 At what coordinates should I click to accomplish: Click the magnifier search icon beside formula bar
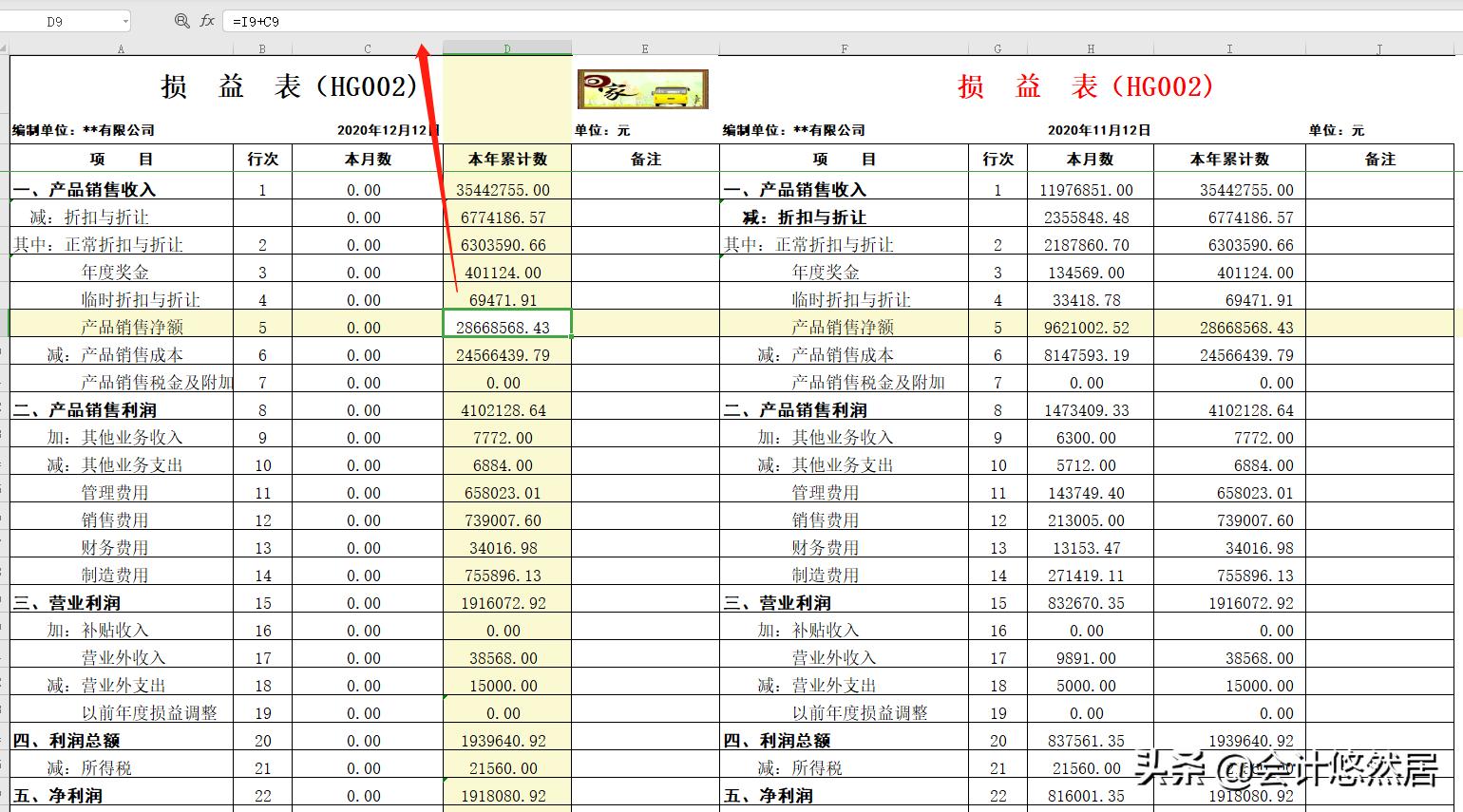(181, 20)
